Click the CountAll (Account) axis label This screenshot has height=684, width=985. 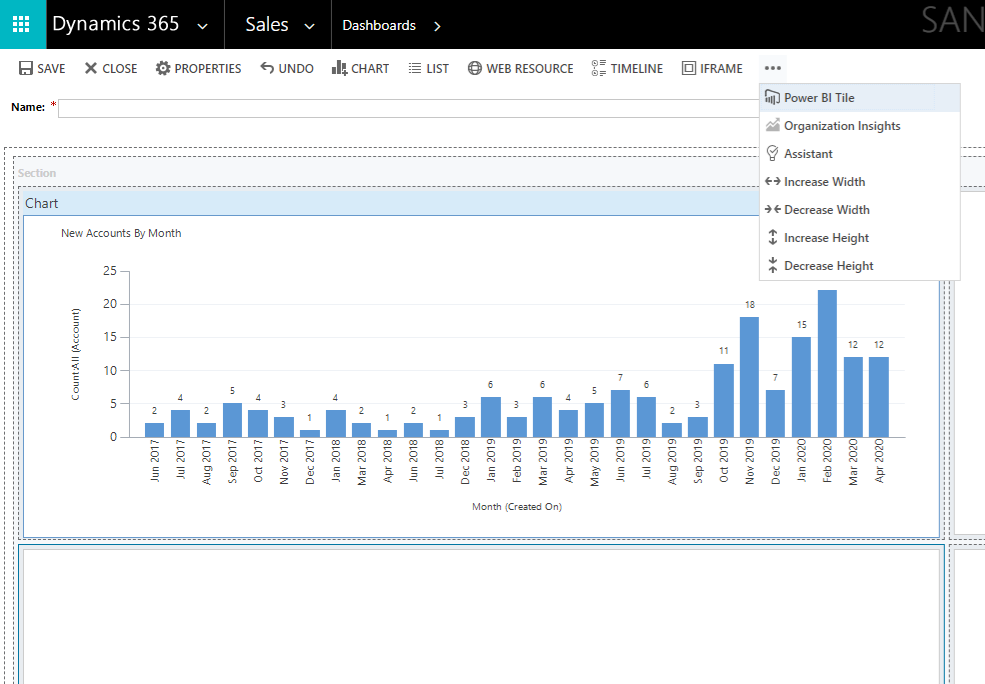point(75,354)
